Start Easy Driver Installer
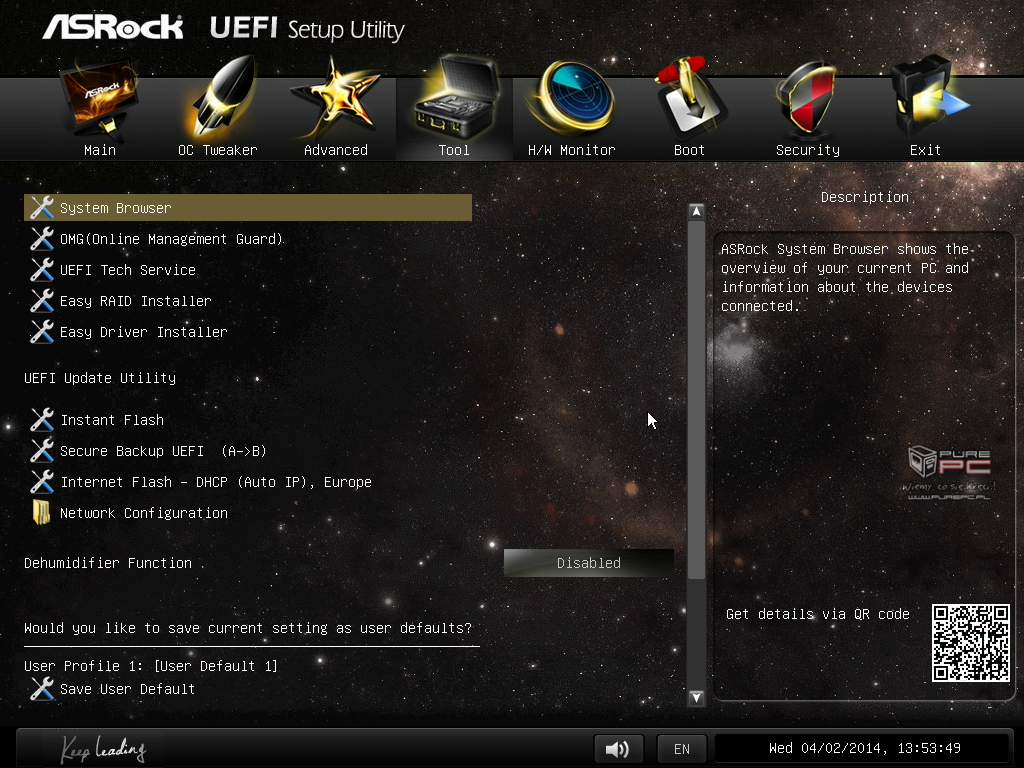This screenshot has width=1024, height=768. pyautogui.click(x=144, y=332)
